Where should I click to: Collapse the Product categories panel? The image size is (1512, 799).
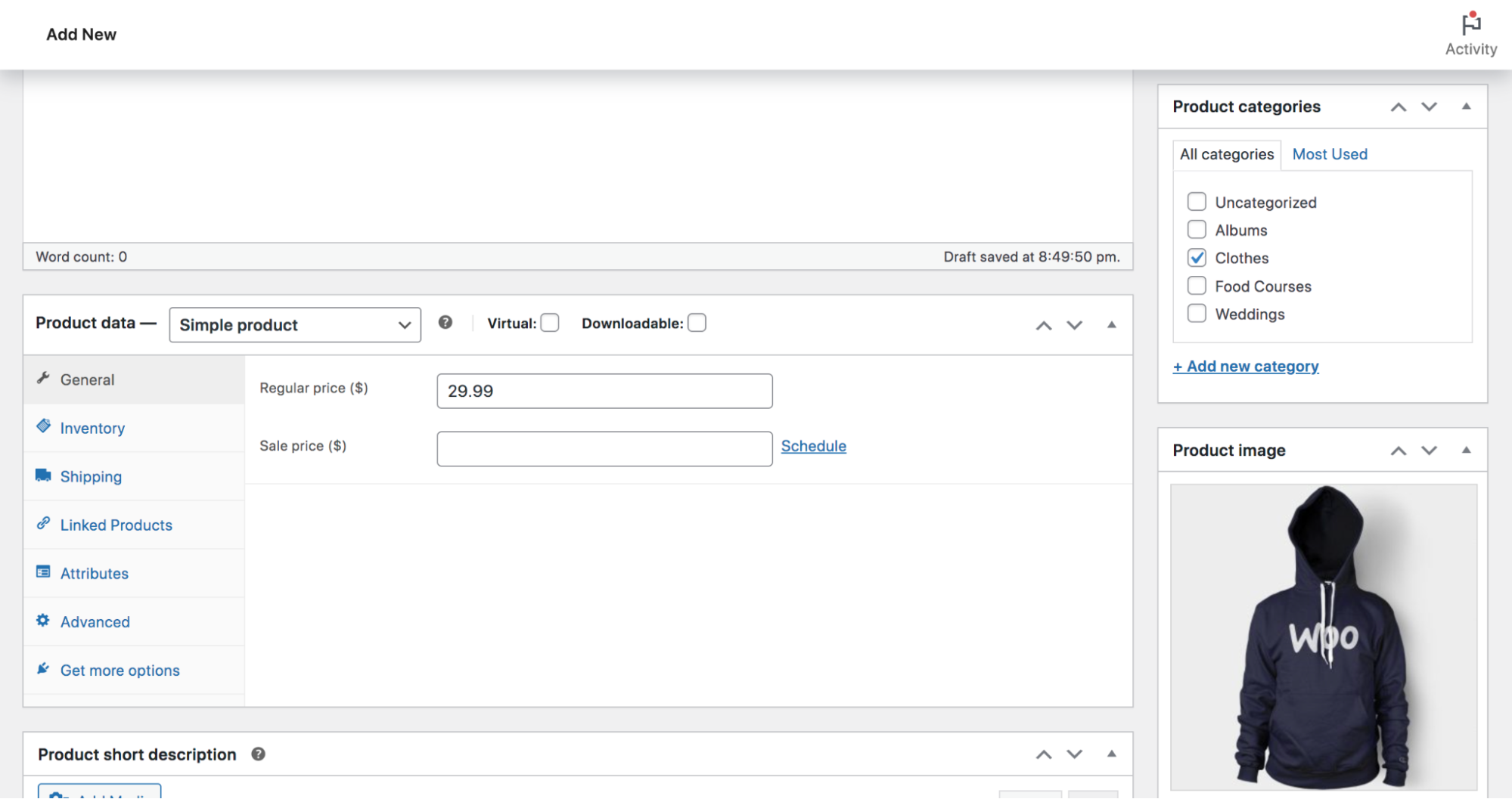pos(1466,107)
